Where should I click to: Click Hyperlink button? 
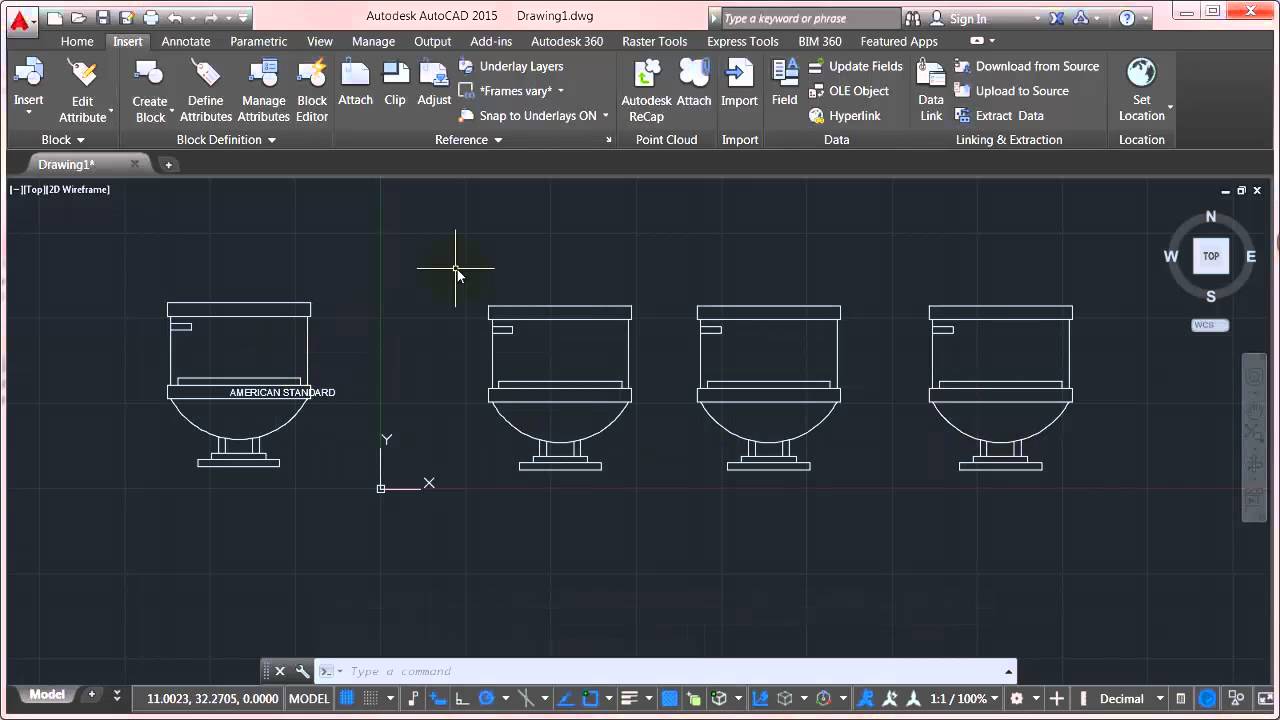point(845,116)
